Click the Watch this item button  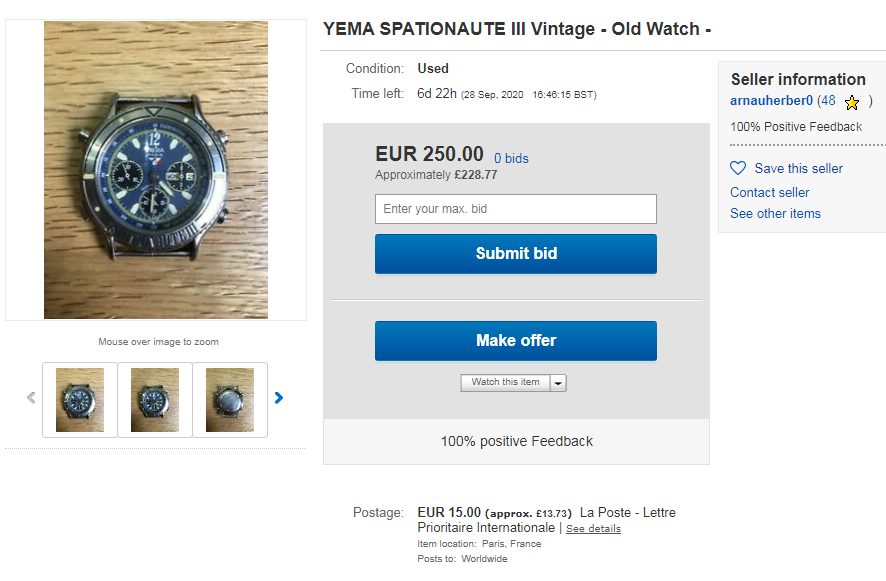click(x=505, y=383)
